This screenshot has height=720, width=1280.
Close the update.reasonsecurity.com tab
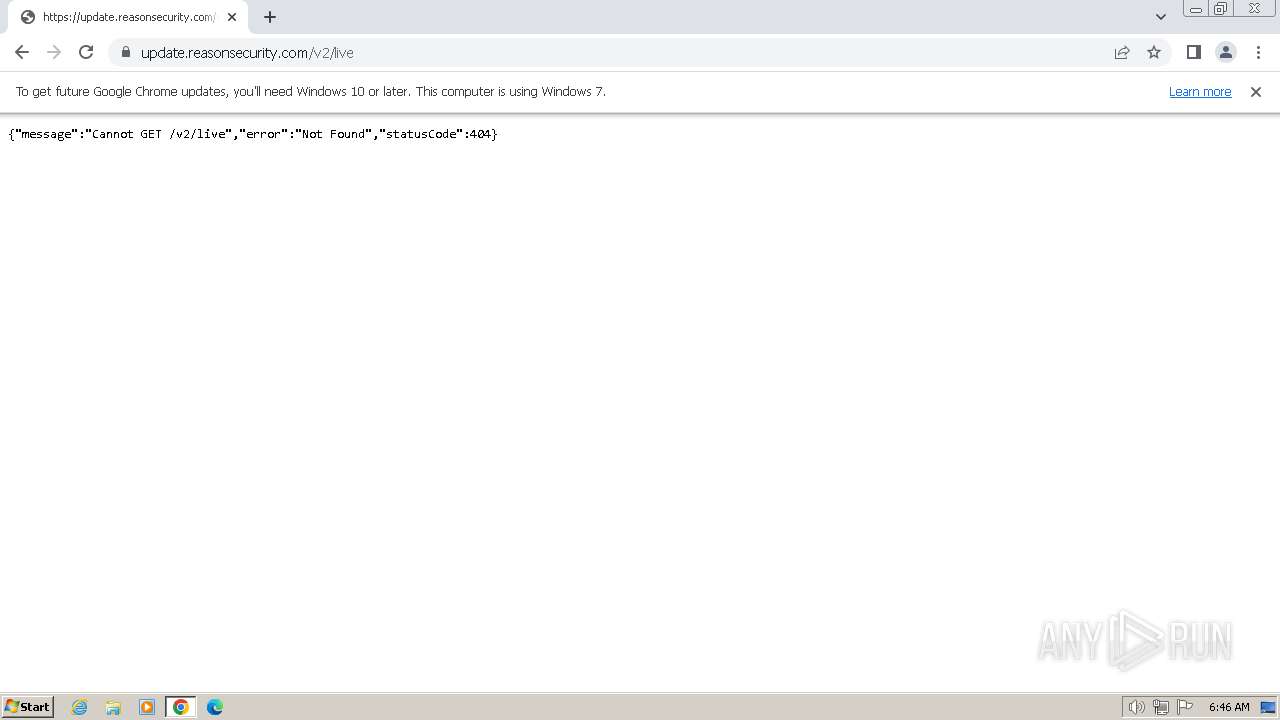pos(232,17)
